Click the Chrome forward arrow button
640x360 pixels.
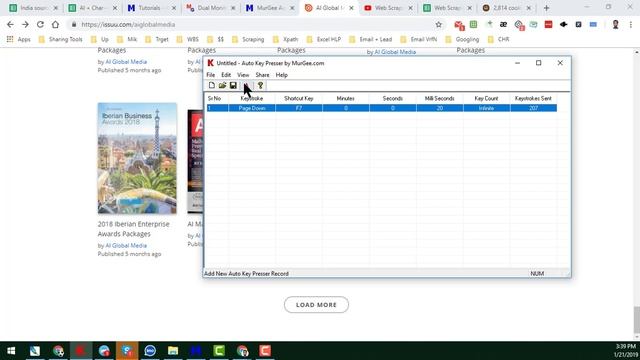pos(25,24)
